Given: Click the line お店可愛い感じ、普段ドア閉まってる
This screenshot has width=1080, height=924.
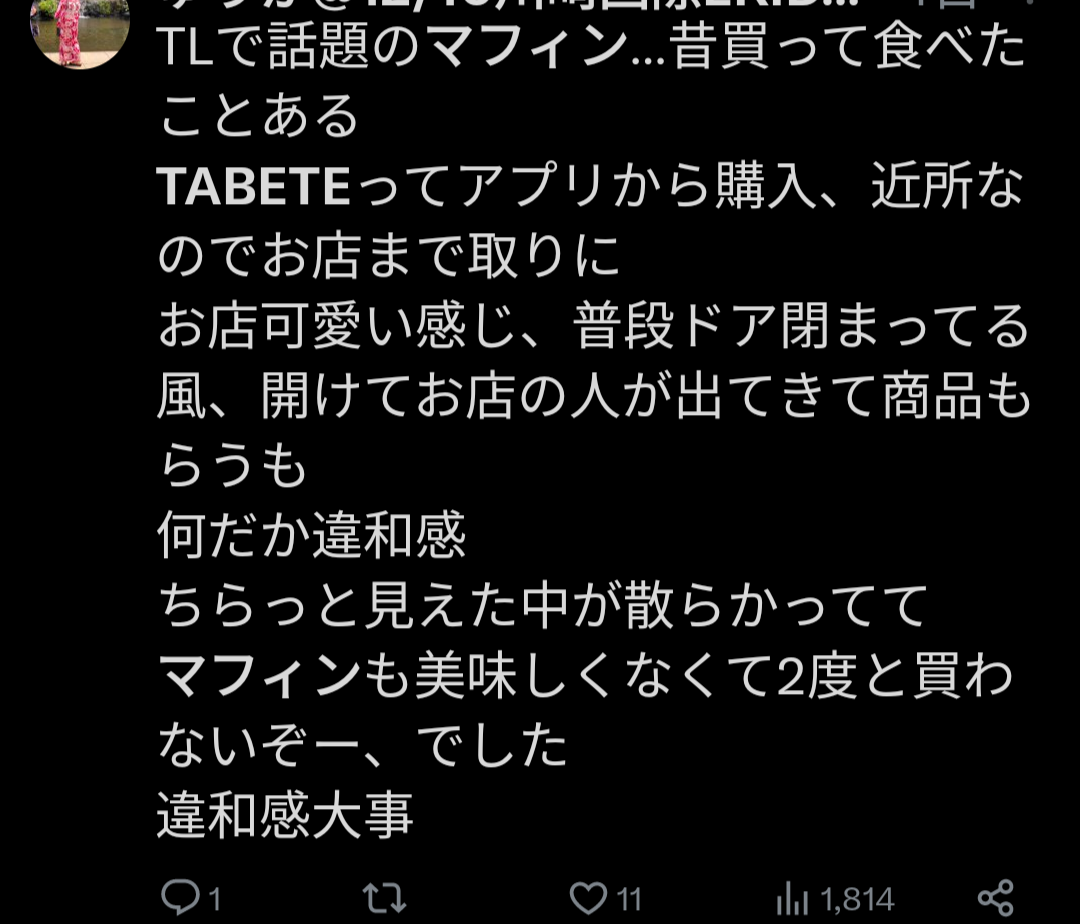Looking at the screenshot, I should pos(593,326).
